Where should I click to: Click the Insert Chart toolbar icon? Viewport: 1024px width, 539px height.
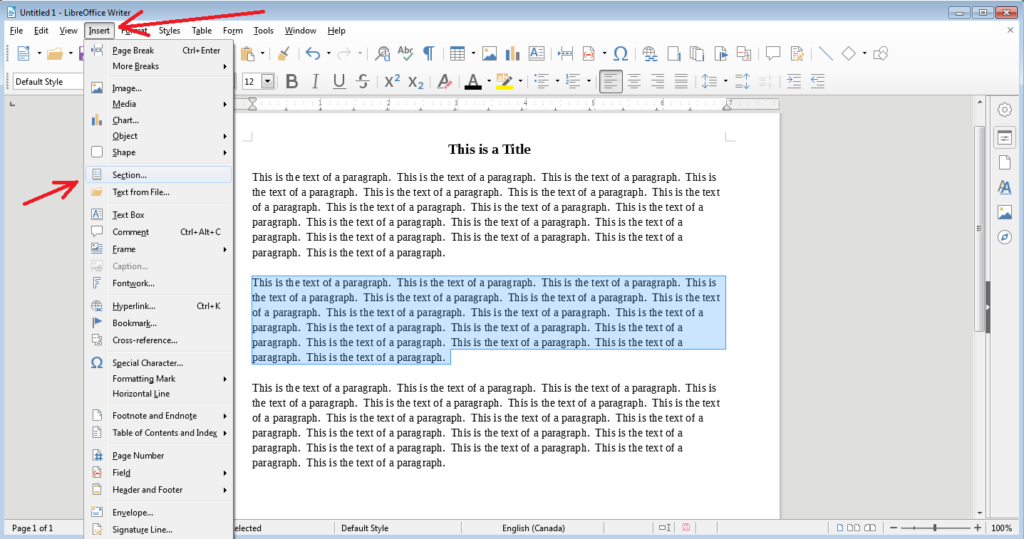pos(513,53)
